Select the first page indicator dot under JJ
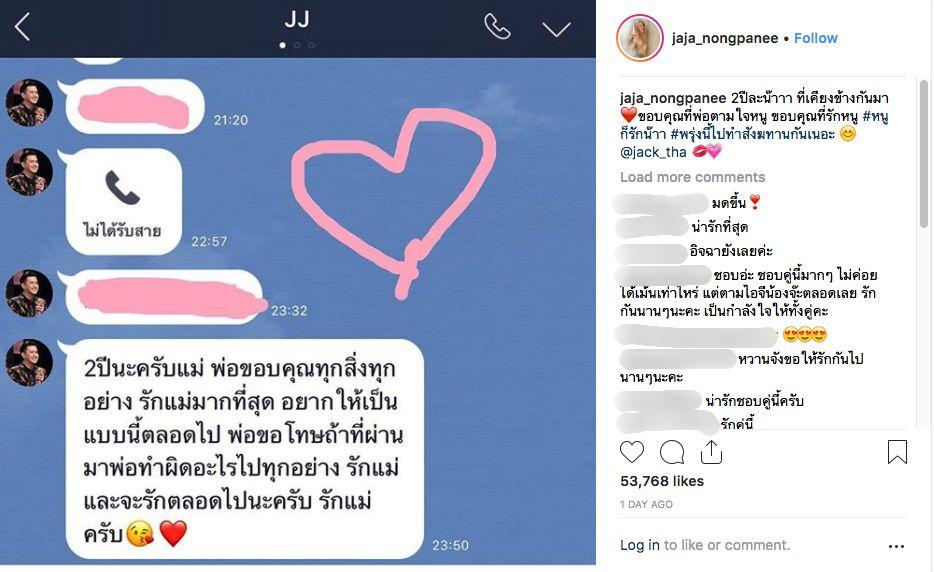This screenshot has height=572, width=934. pos(282,45)
